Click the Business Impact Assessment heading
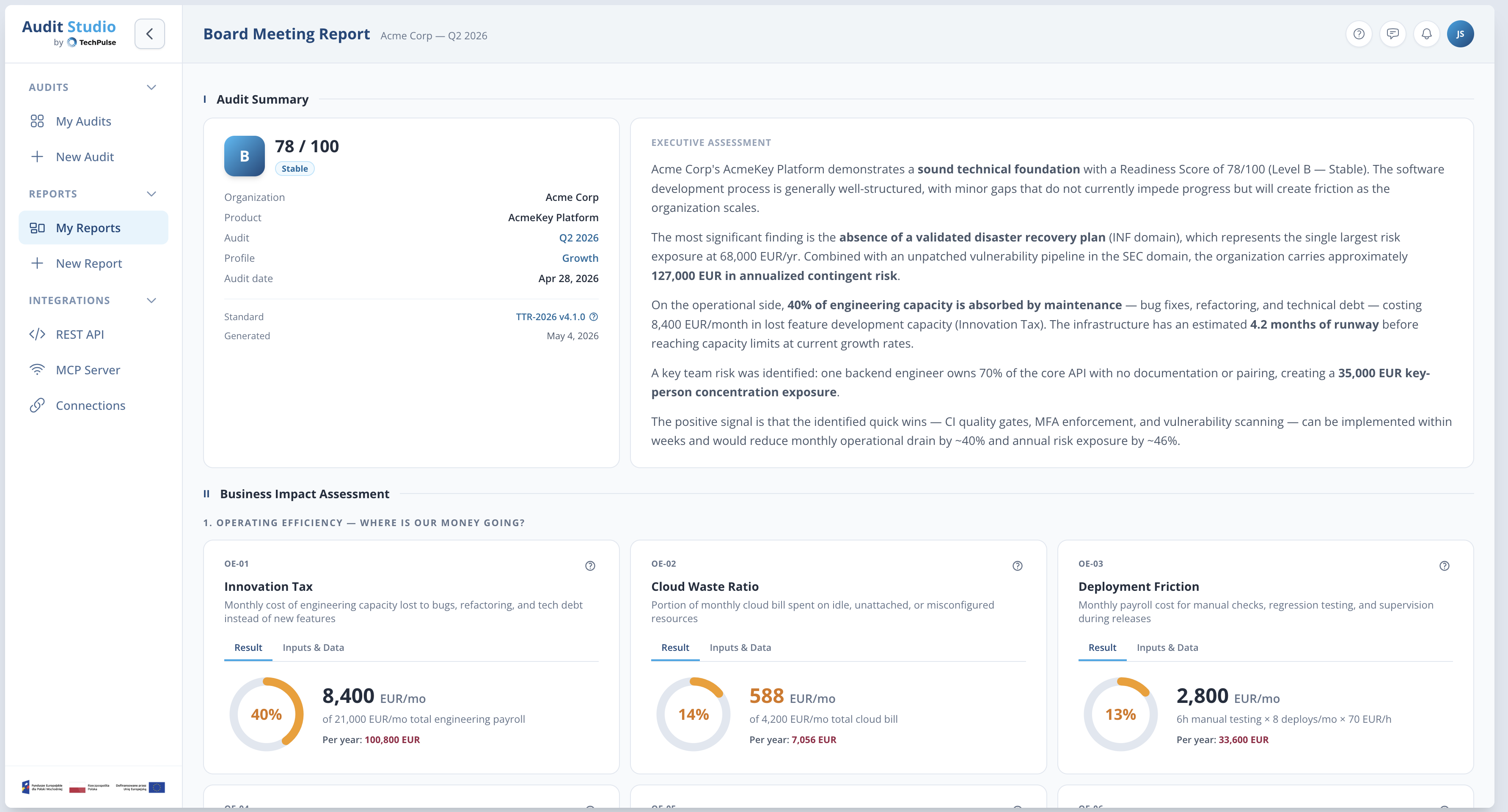Screen dimensions: 1508x812 (x=304, y=494)
